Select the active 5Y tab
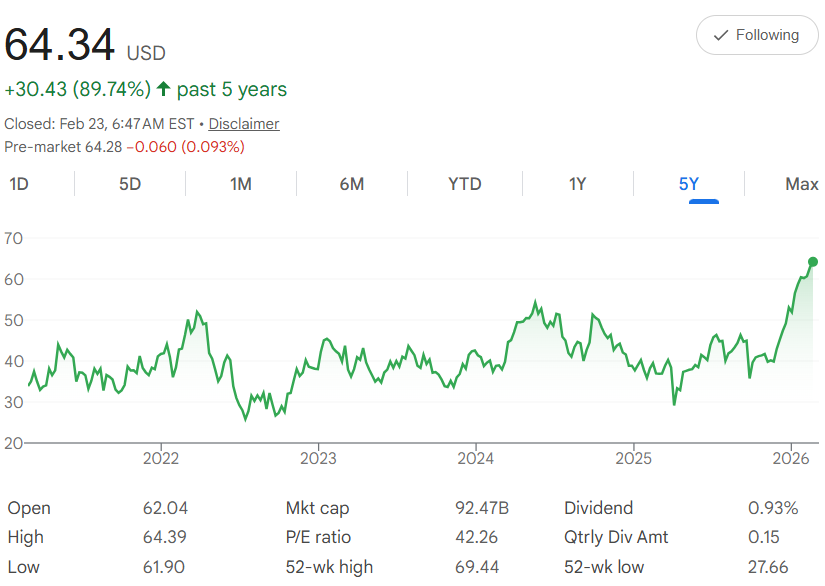This screenshot has width=825, height=586. pos(689,184)
